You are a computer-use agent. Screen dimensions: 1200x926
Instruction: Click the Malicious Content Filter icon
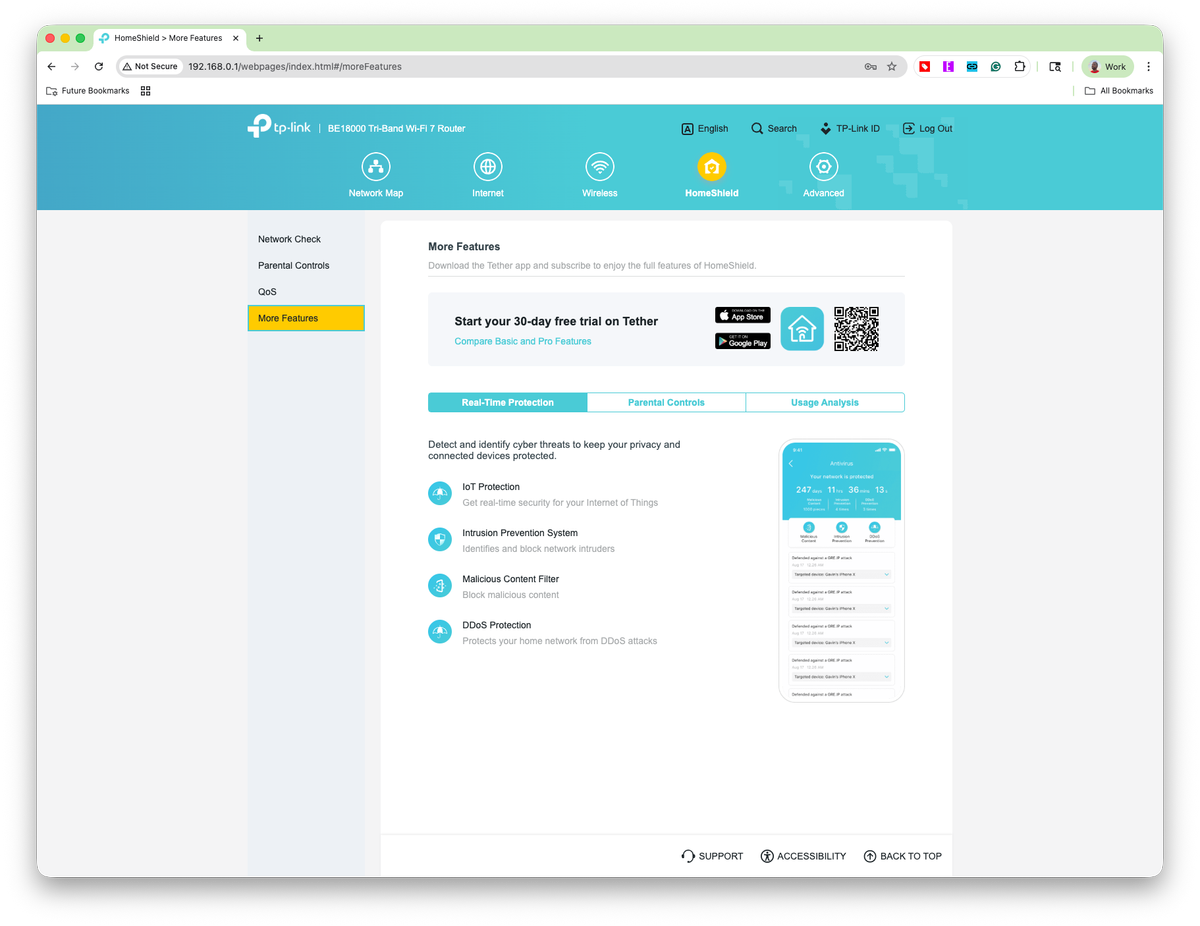pyautogui.click(x=440, y=586)
